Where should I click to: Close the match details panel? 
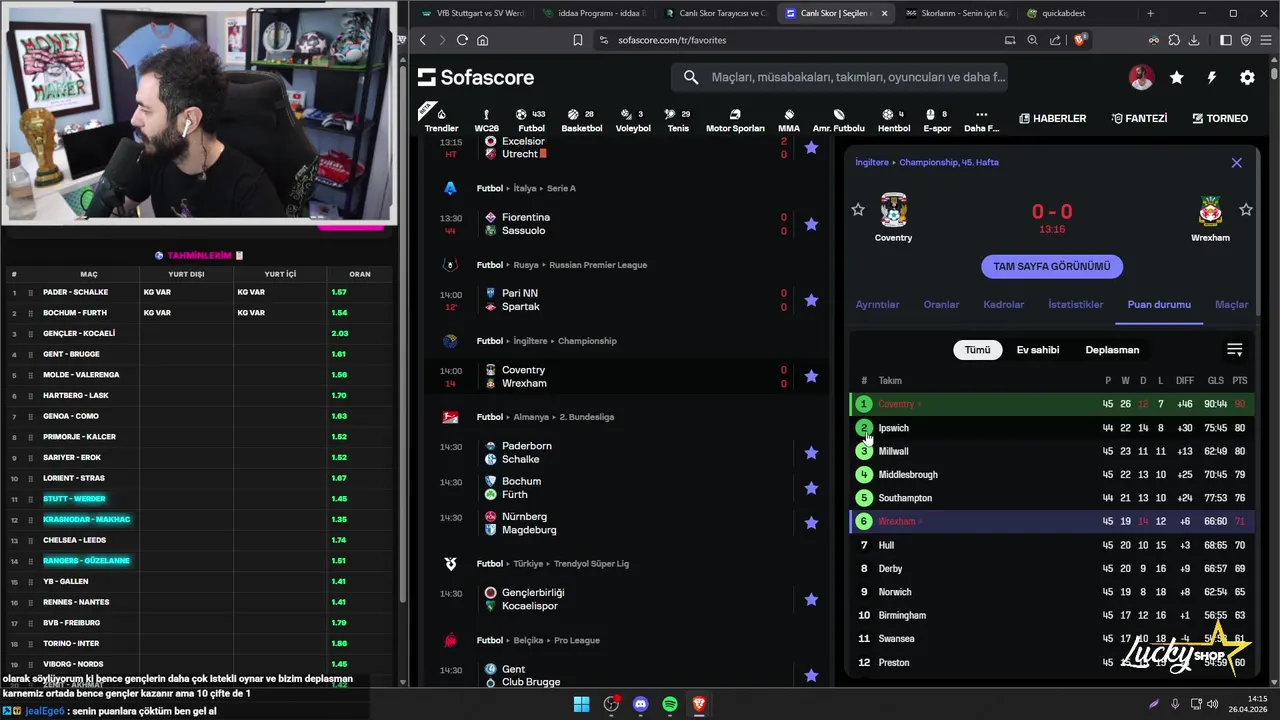(1236, 162)
